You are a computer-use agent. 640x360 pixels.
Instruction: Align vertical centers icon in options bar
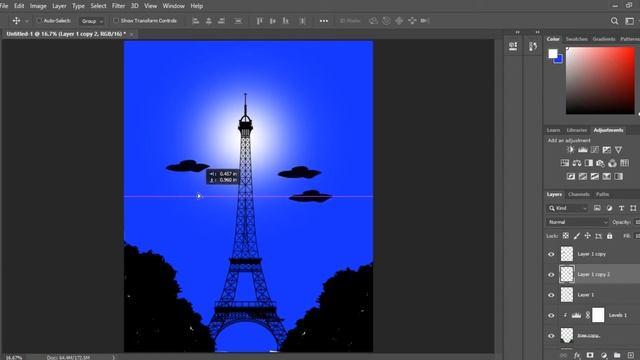273,20
